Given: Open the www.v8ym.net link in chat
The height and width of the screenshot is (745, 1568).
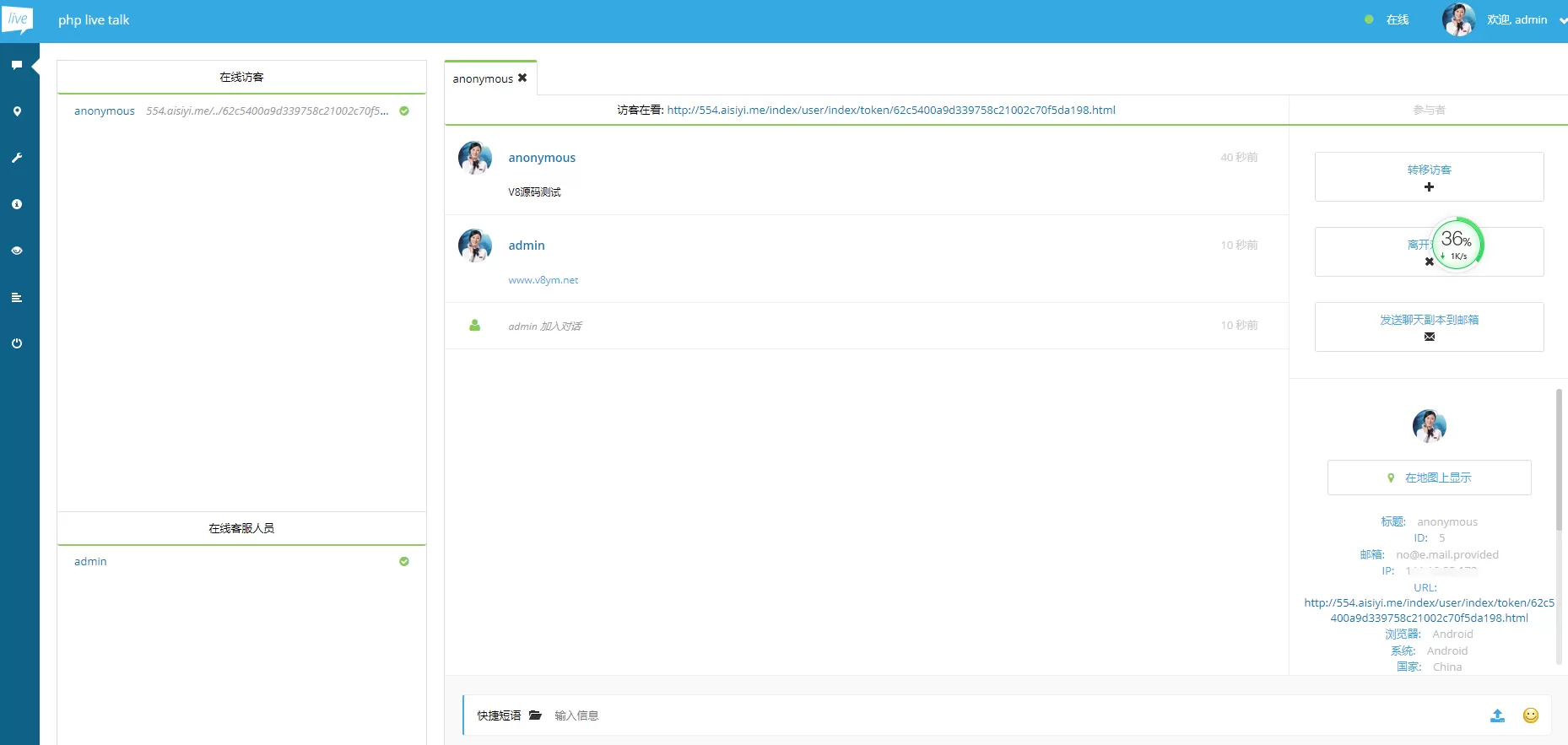Looking at the screenshot, I should pyautogui.click(x=543, y=280).
